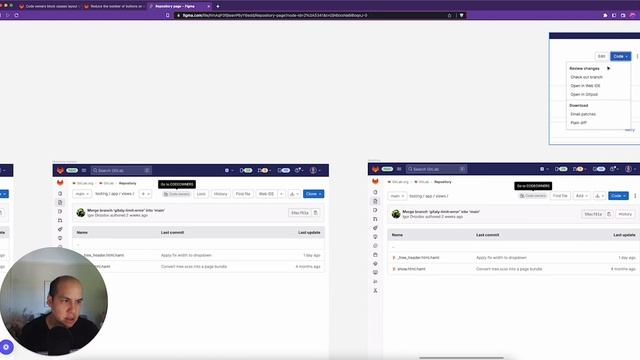Click the Code owners button in right mockup
640x360 pixels.
pos(533,196)
